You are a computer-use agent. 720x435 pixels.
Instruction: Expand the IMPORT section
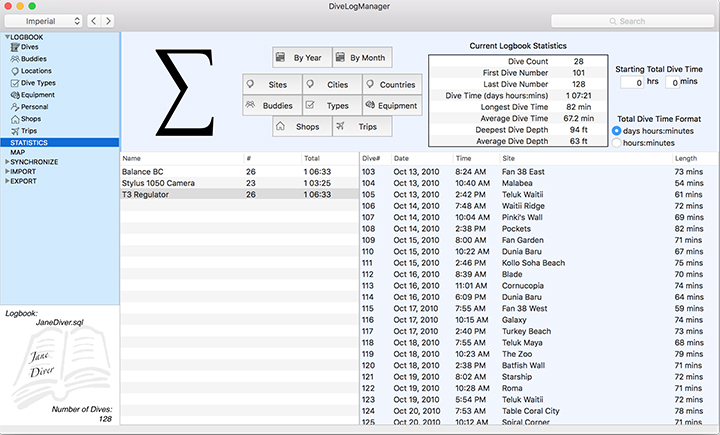pyautogui.click(x=7, y=172)
